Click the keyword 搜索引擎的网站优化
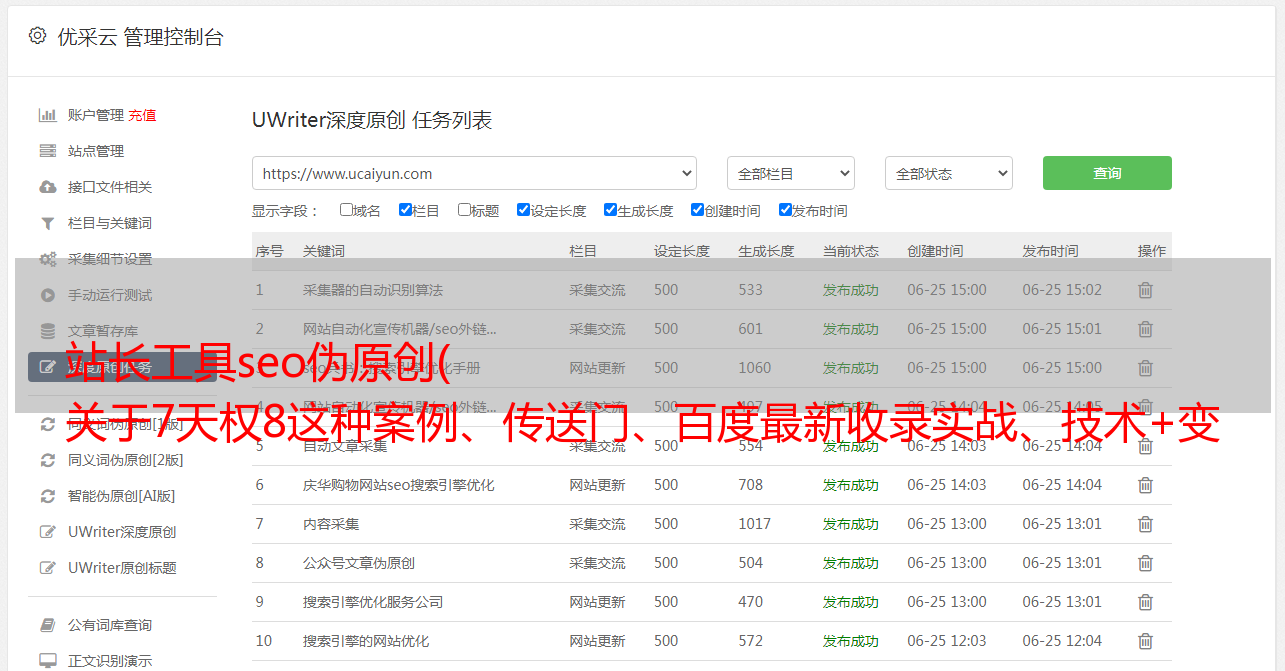Screen dimensions: 1285x671 coord(366,641)
